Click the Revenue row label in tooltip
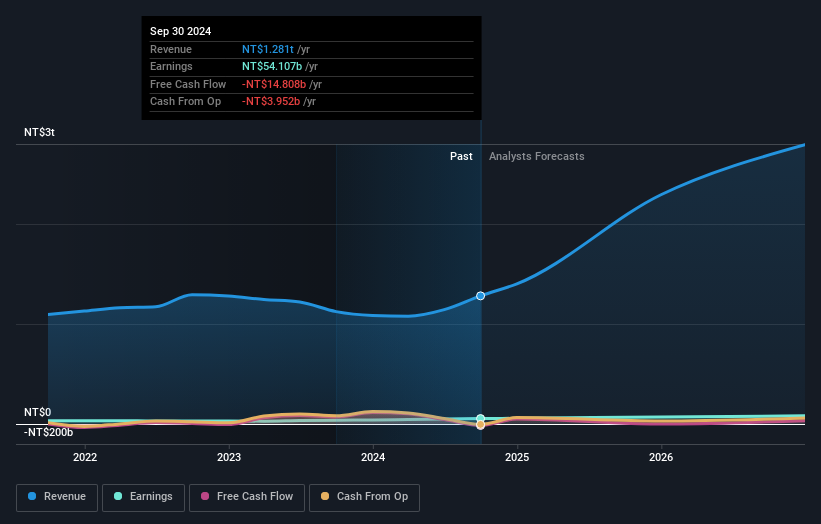 [x=171, y=49]
